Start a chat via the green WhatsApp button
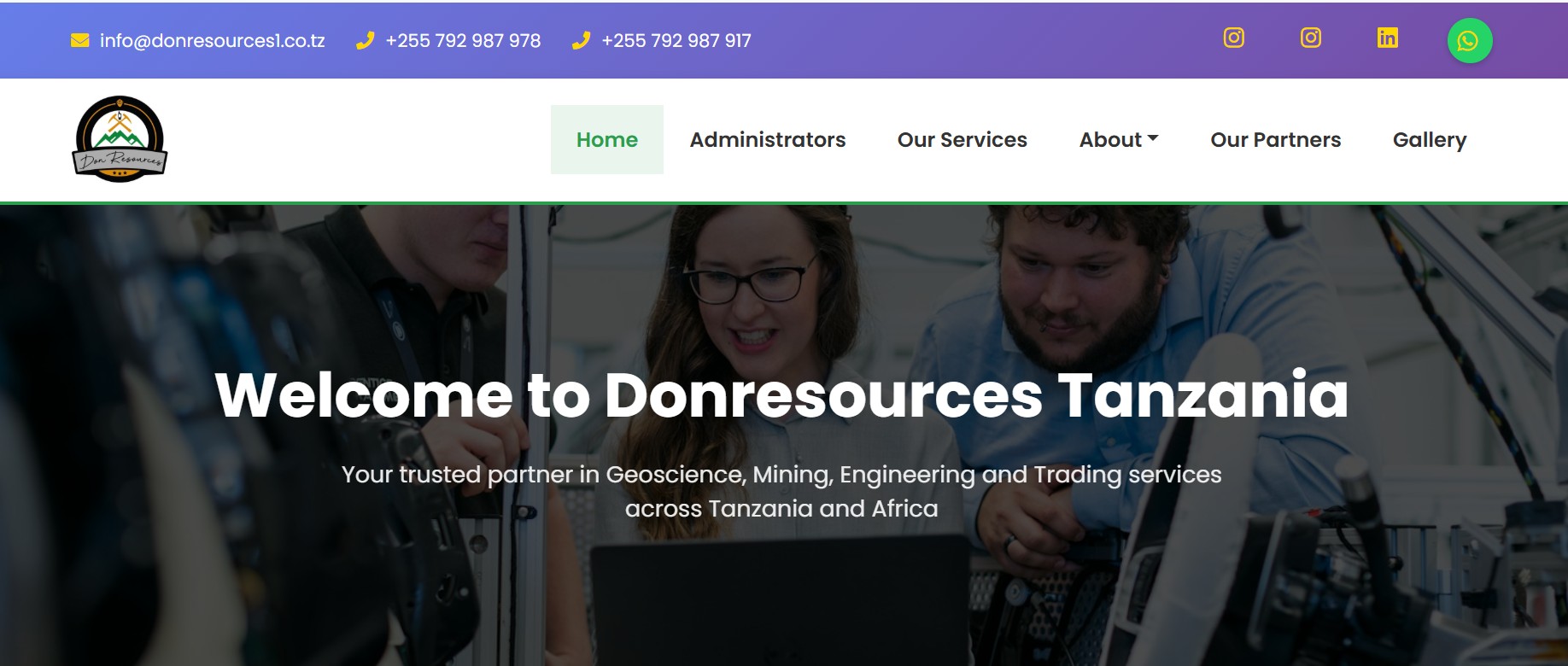This screenshot has height=666, width=1568. [x=1470, y=40]
